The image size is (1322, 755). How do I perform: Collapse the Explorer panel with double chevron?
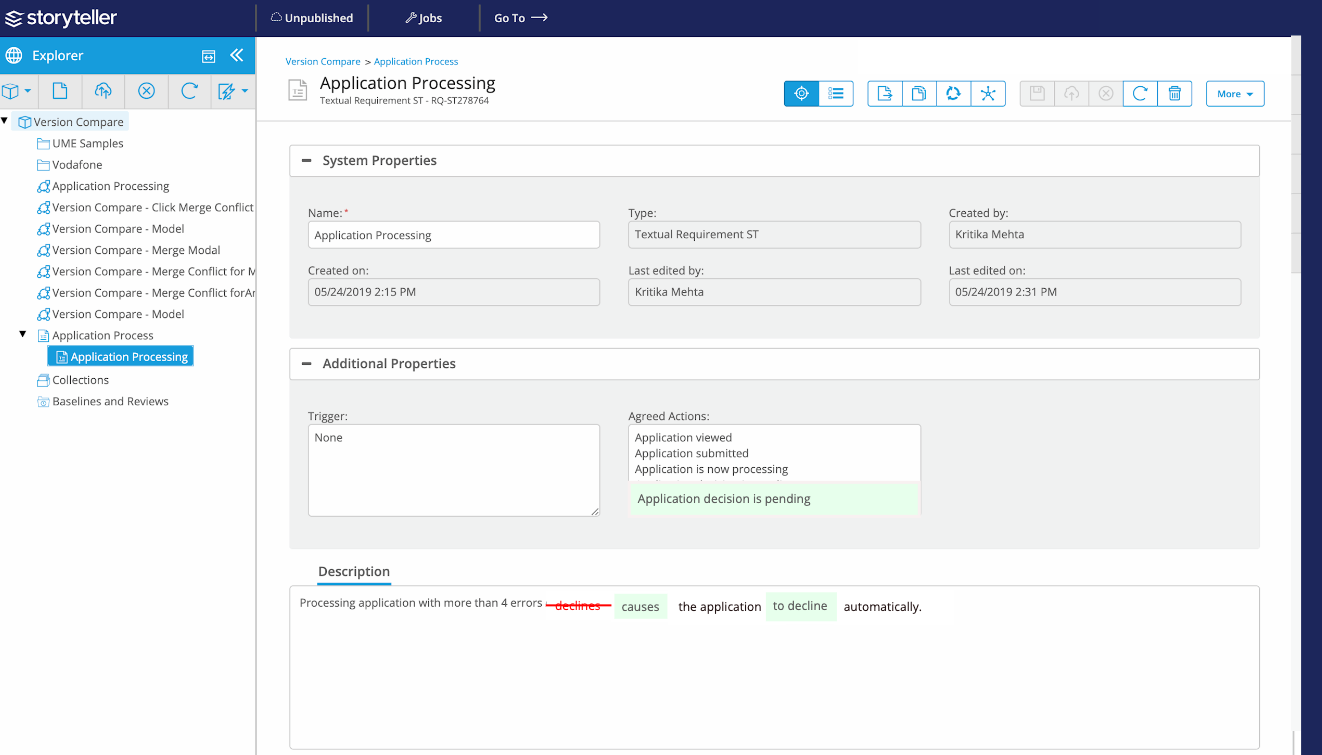[x=237, y=56]
